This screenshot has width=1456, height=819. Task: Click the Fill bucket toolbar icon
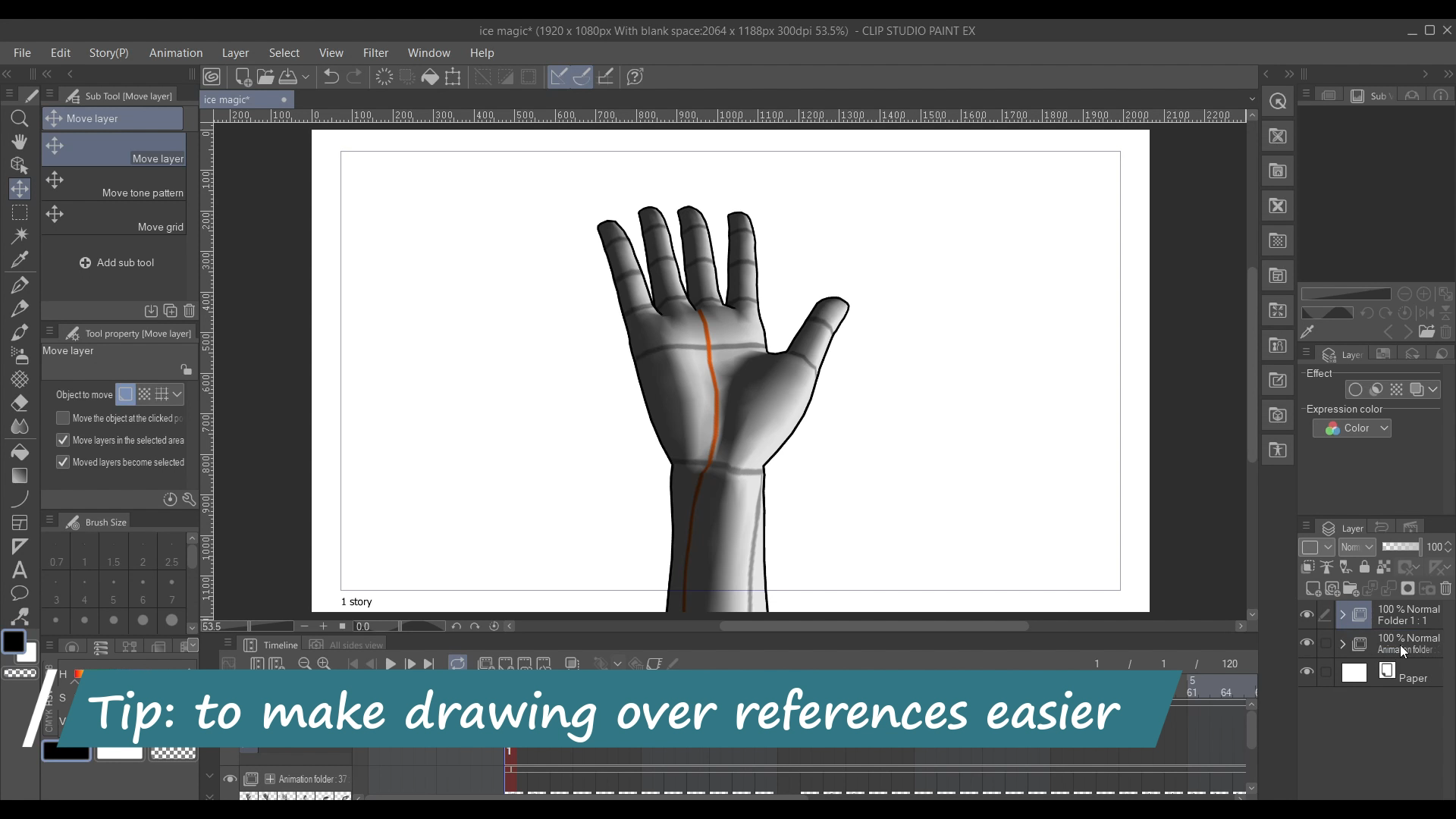tap(430, 77)
